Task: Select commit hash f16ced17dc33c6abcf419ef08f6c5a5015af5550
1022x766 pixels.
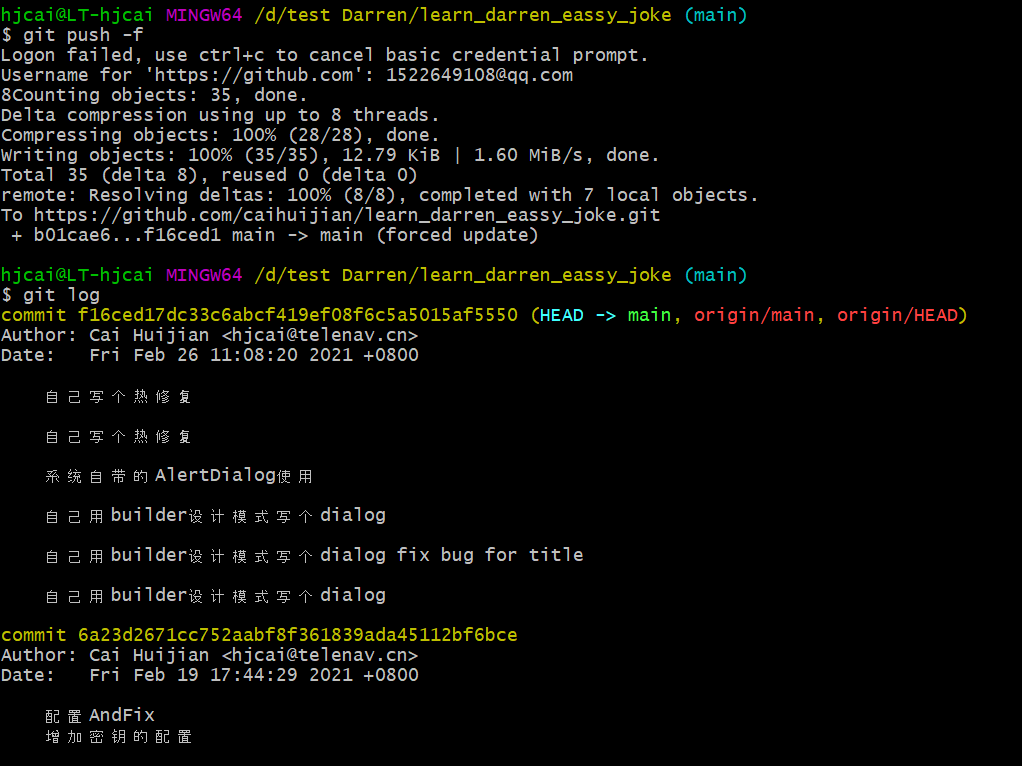Action: click(x=298, y=316)
